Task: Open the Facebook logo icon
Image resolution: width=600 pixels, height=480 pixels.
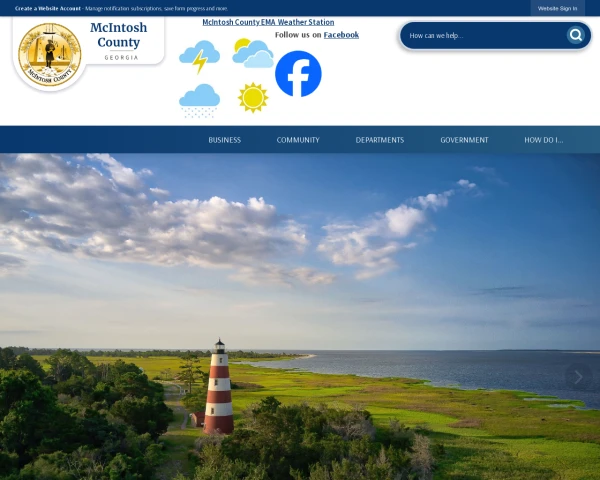Action: tap(298, 73)
